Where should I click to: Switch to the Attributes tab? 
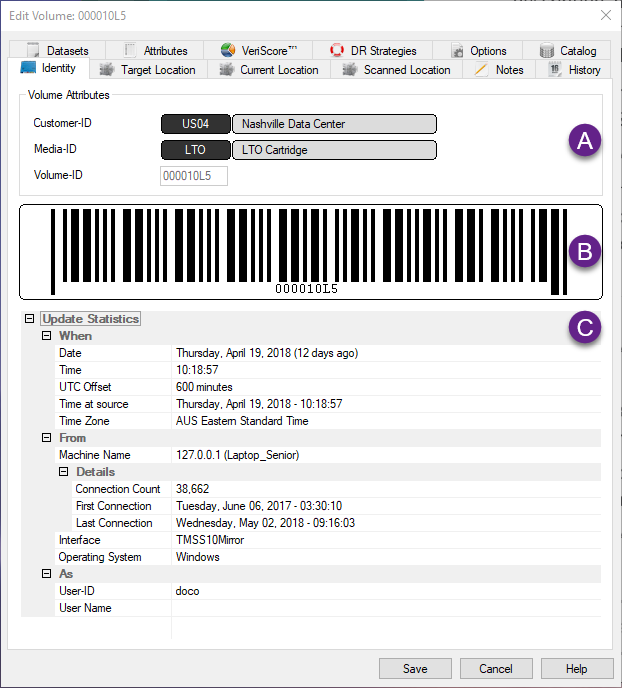154,50
